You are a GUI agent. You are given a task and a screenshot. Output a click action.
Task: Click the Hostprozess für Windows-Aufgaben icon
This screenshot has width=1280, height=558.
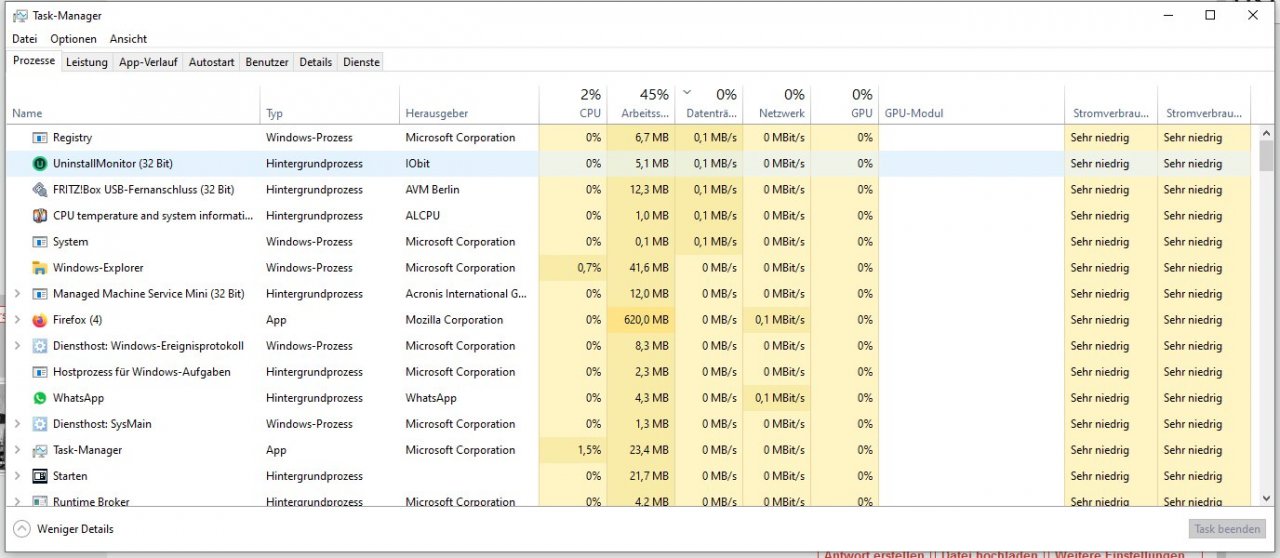(x=40, y=372)
